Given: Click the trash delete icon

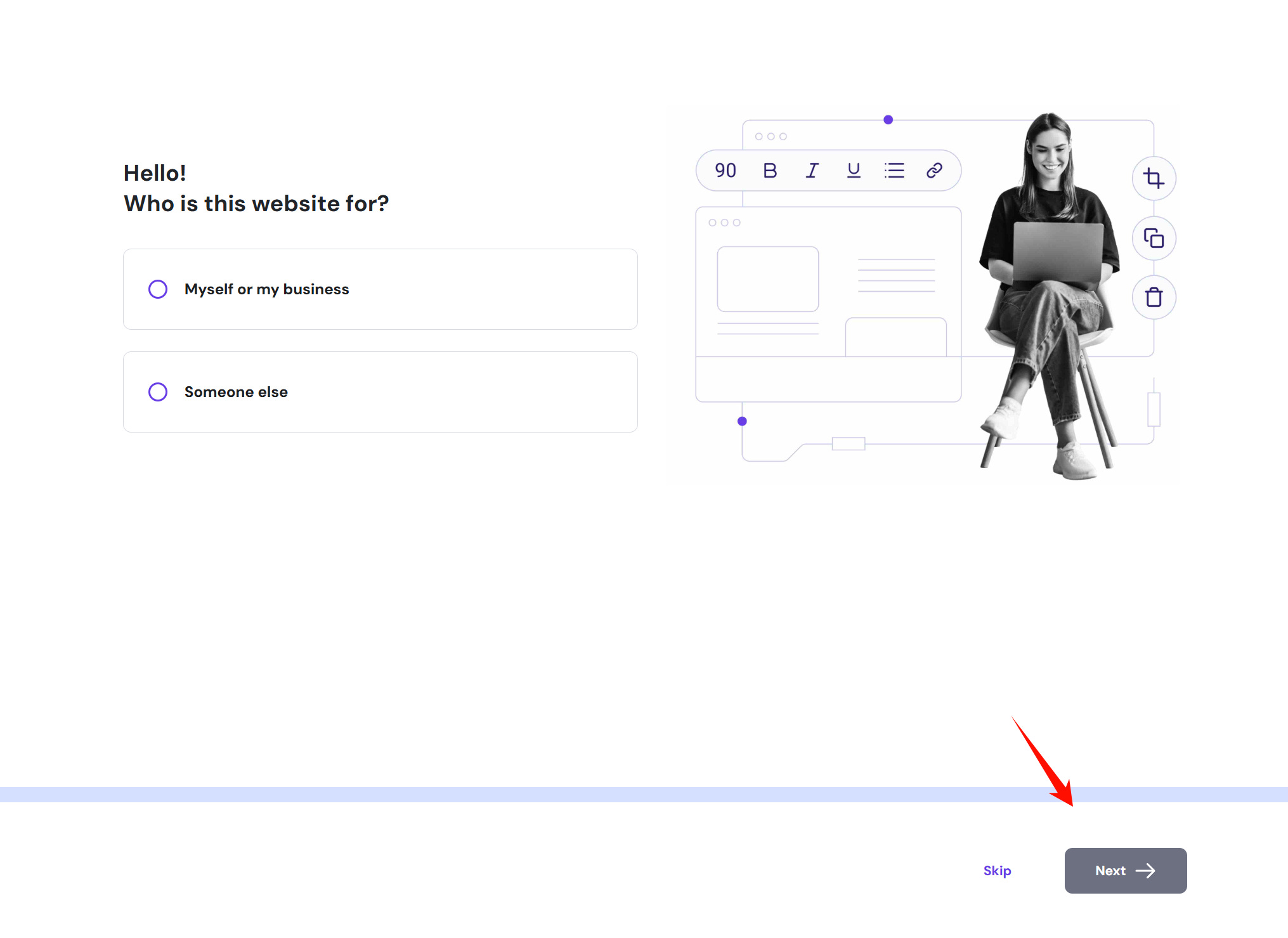Looking at the screenshot, I should (1154, 297).
